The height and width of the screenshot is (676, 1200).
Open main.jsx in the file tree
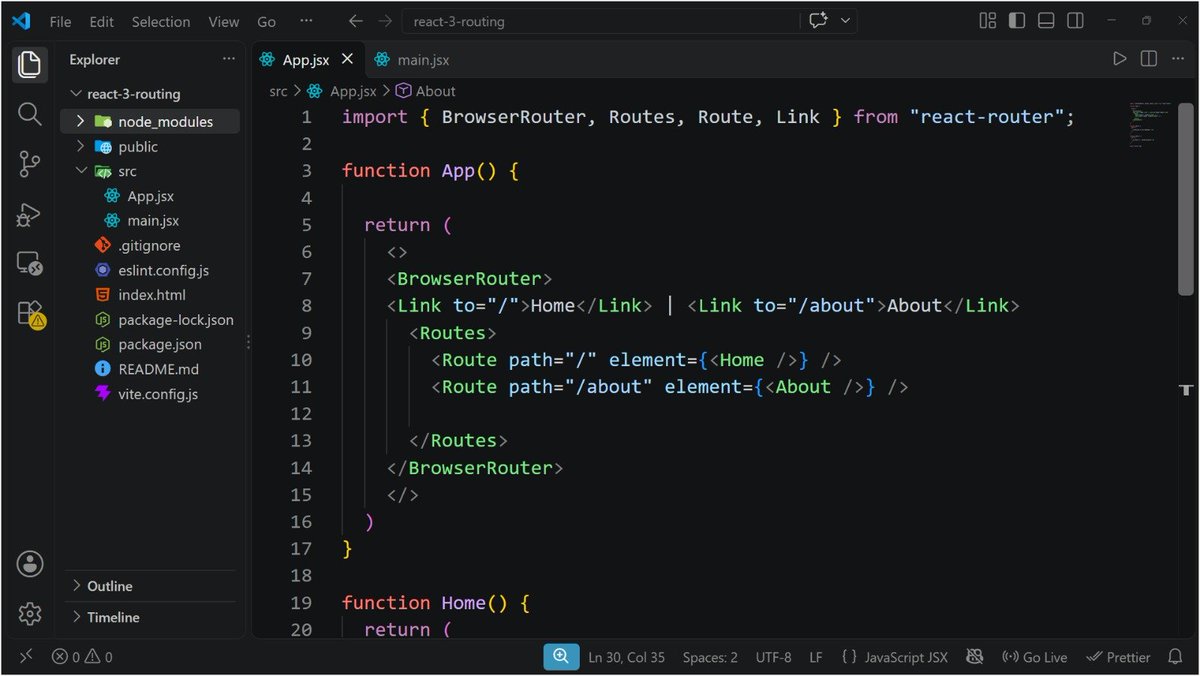tap(153, 220)
